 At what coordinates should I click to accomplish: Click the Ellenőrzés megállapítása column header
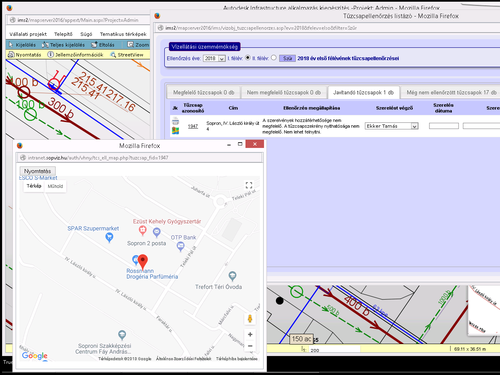[x=311, y=108]
